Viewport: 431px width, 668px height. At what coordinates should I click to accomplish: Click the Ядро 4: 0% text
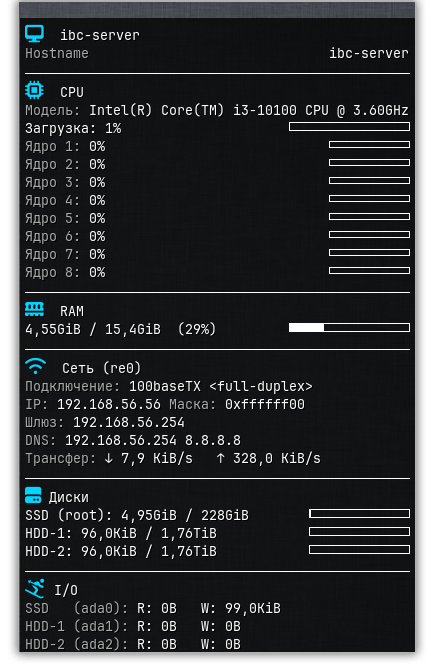click(65, 200)
